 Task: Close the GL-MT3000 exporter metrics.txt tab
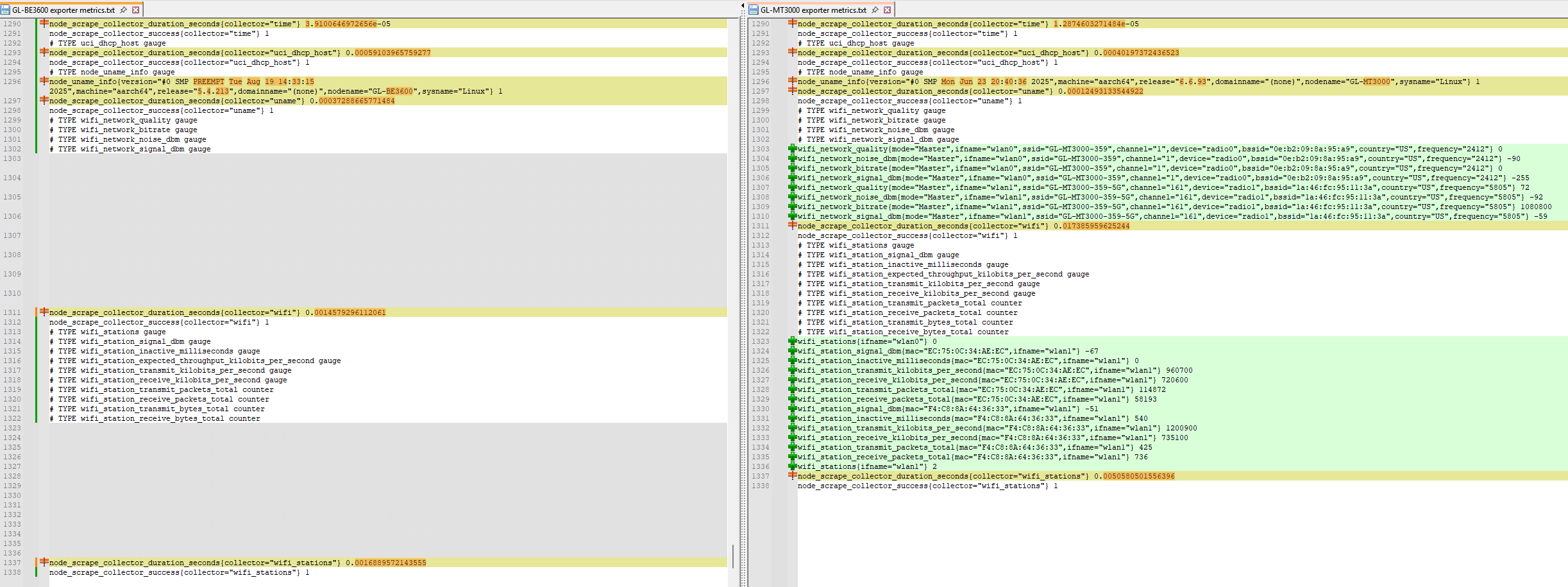(887, 10)
